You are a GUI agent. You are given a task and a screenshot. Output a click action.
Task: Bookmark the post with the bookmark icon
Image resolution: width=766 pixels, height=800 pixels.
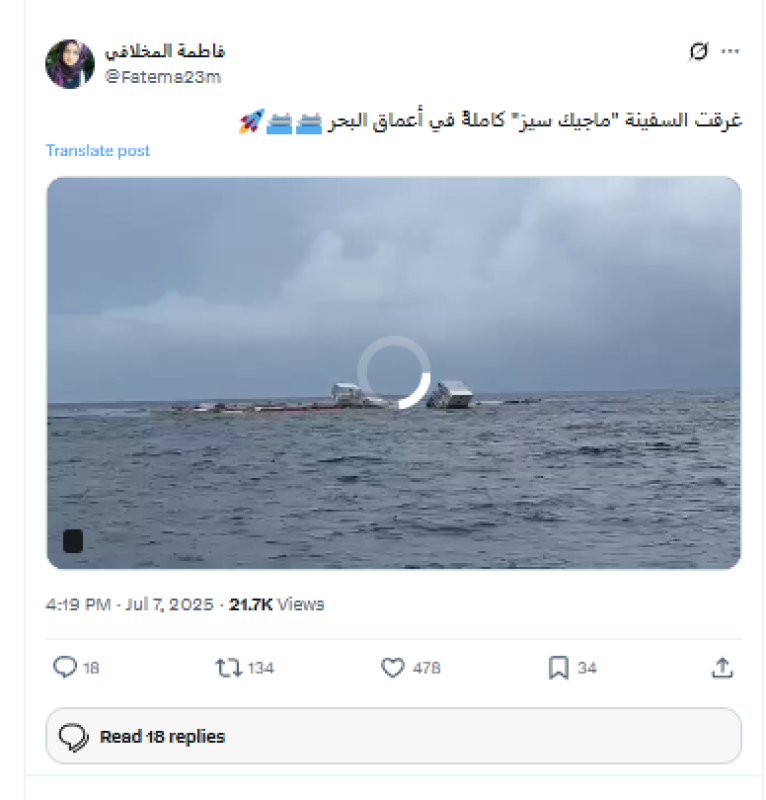(x=558, y=667)
